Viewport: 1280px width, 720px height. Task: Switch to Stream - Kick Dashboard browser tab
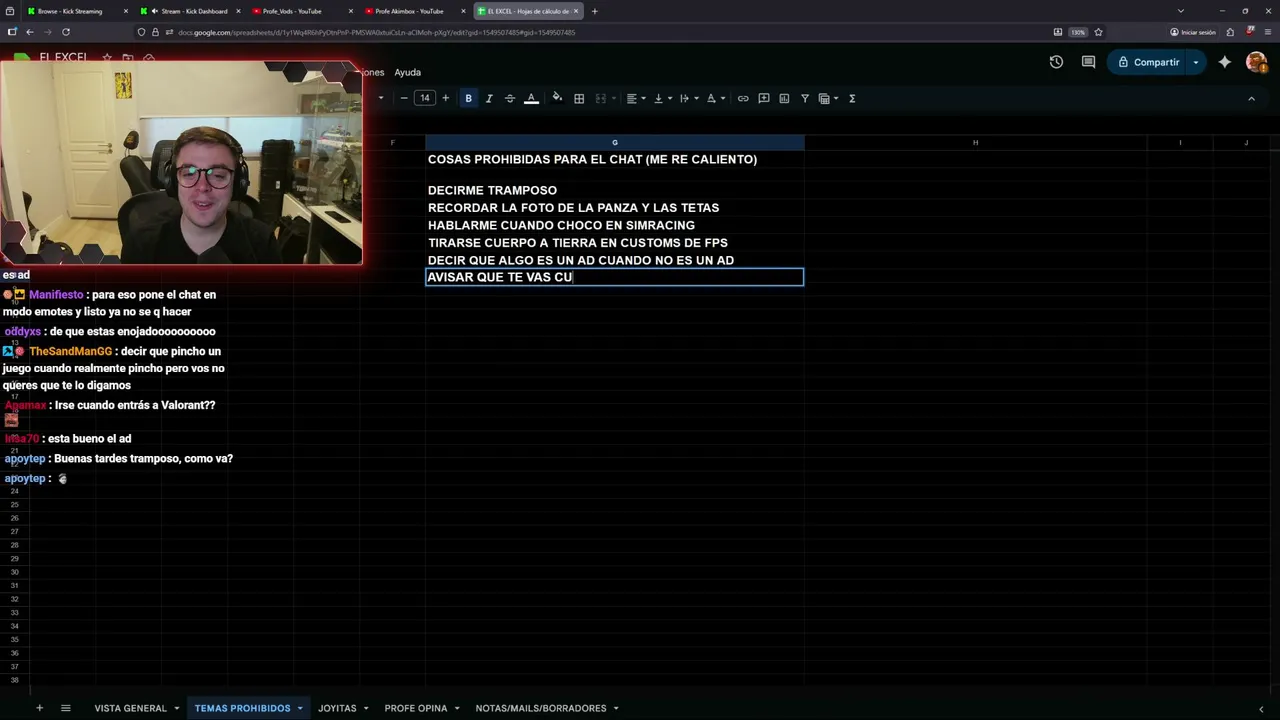190,11
